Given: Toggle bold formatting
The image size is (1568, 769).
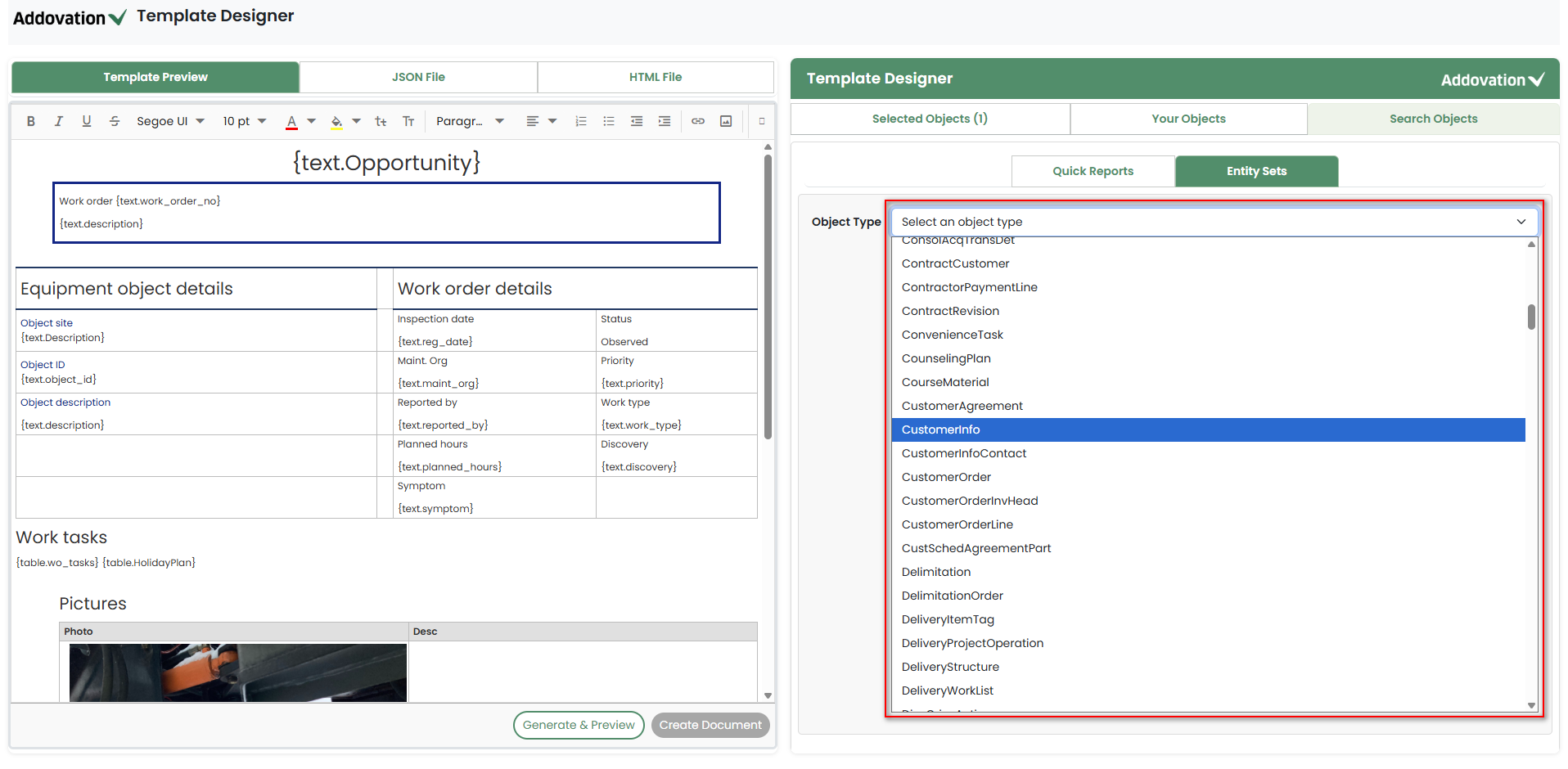Looking at the screenshot, I should (x=31, y=121).
